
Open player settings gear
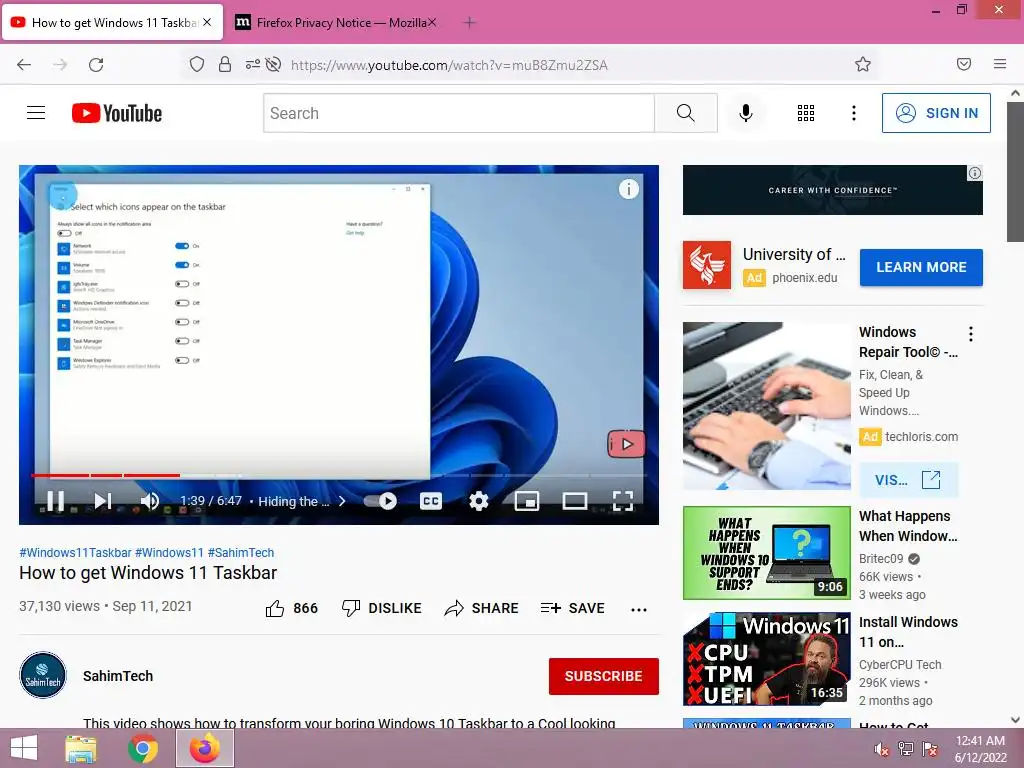click(479, 501)
